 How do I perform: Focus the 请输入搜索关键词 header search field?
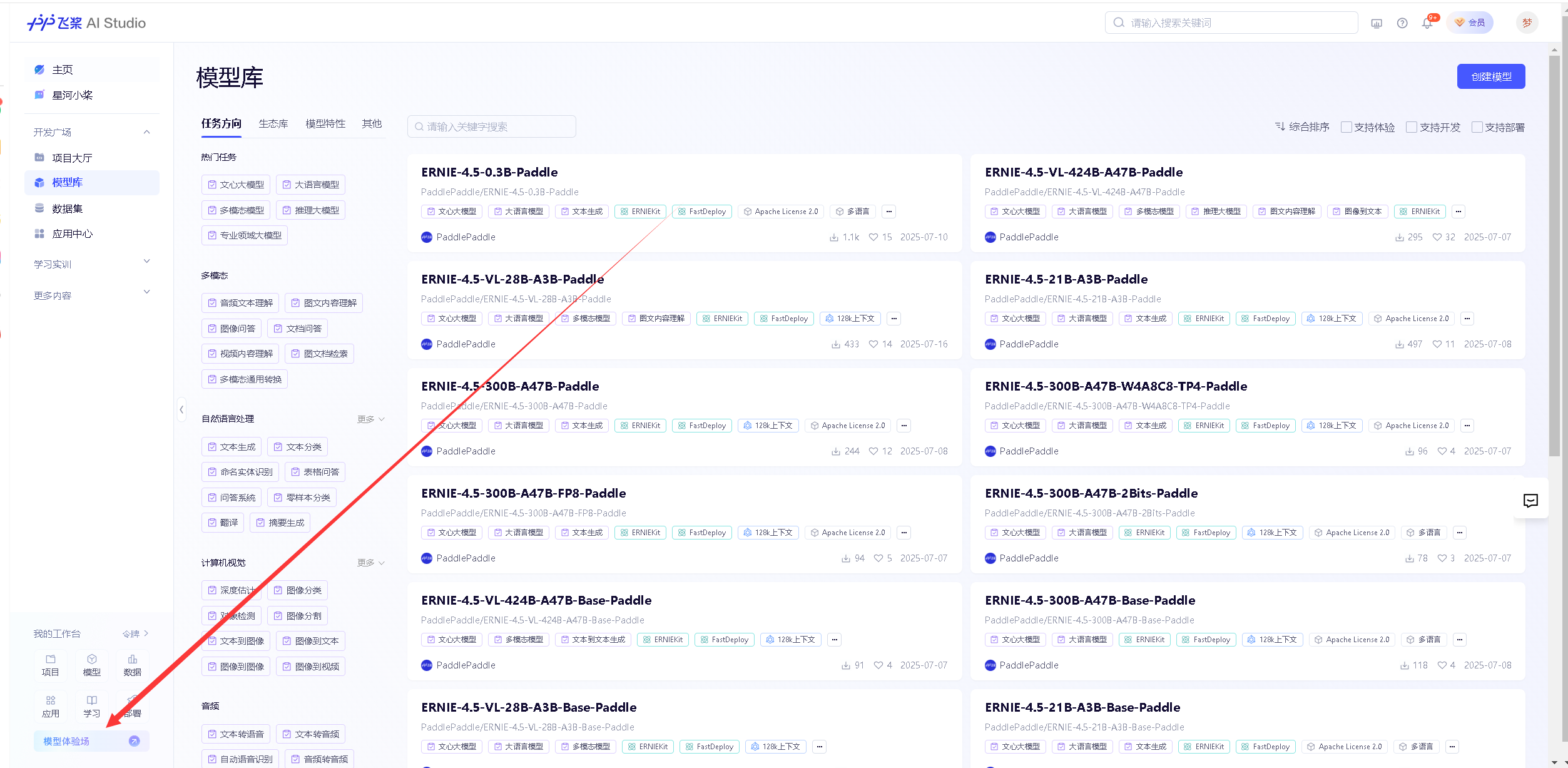tap(1231, 23)
